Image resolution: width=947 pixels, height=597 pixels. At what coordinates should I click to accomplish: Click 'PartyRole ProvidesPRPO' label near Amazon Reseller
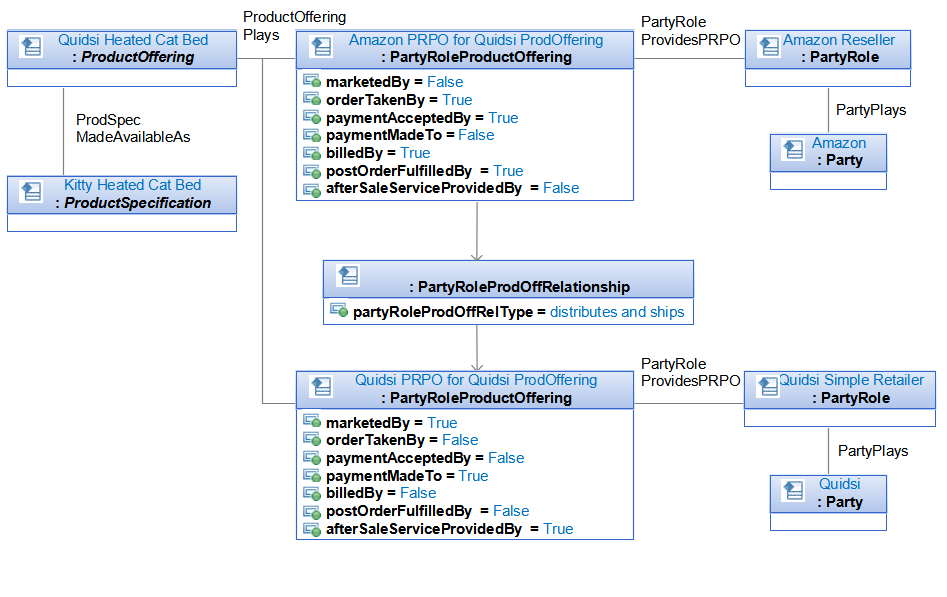(690, 31)
